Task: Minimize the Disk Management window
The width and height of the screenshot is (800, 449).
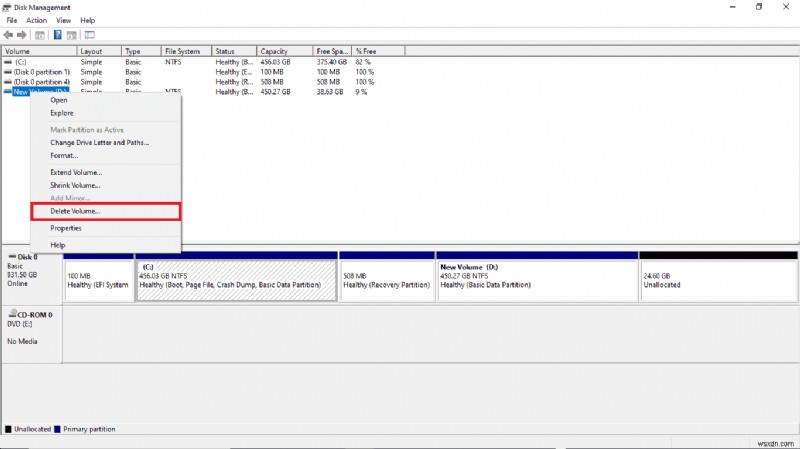Action: pos(733,7)
